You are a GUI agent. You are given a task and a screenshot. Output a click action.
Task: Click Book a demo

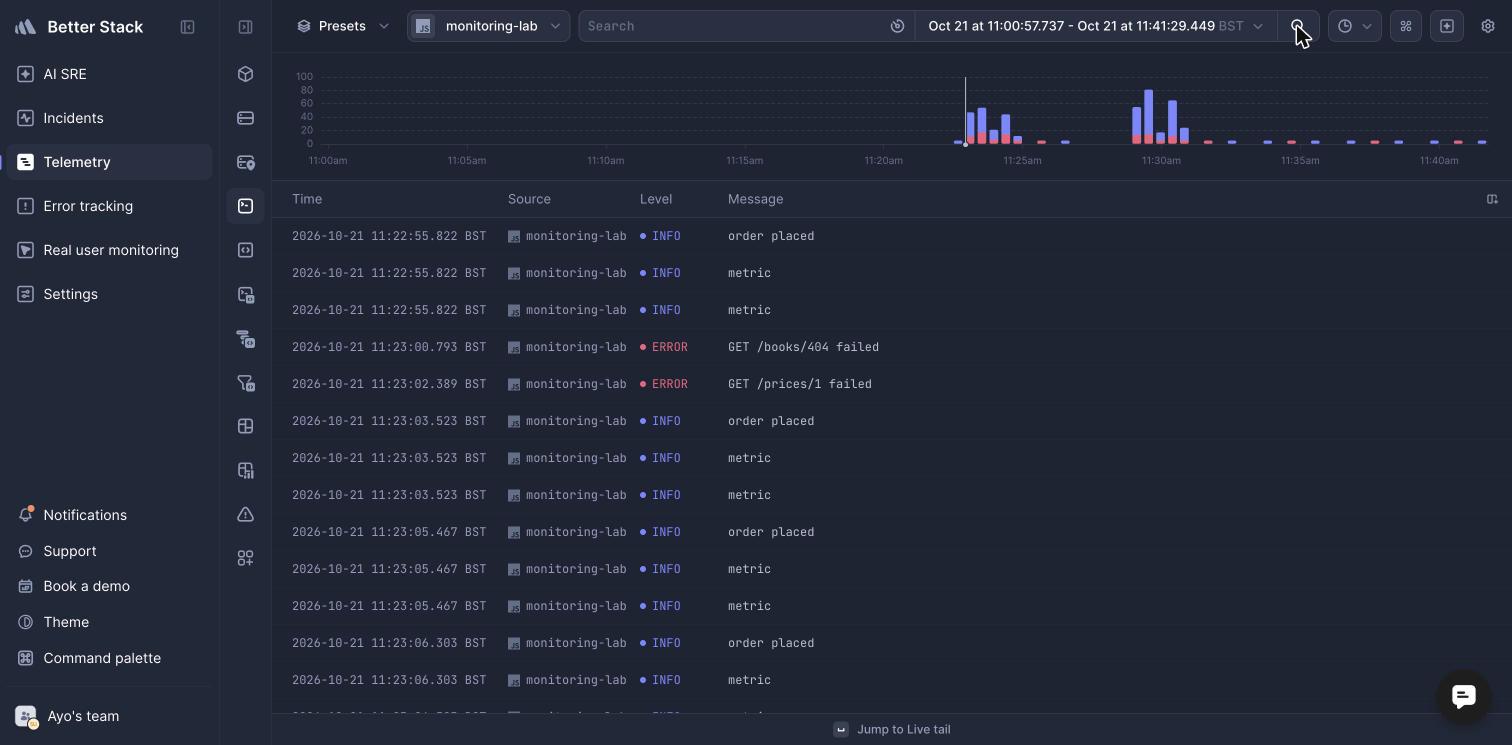coord(109,586)
